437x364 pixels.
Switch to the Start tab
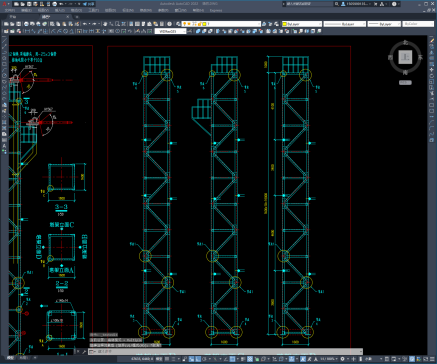pyautogui.click(x=13, y=16)
